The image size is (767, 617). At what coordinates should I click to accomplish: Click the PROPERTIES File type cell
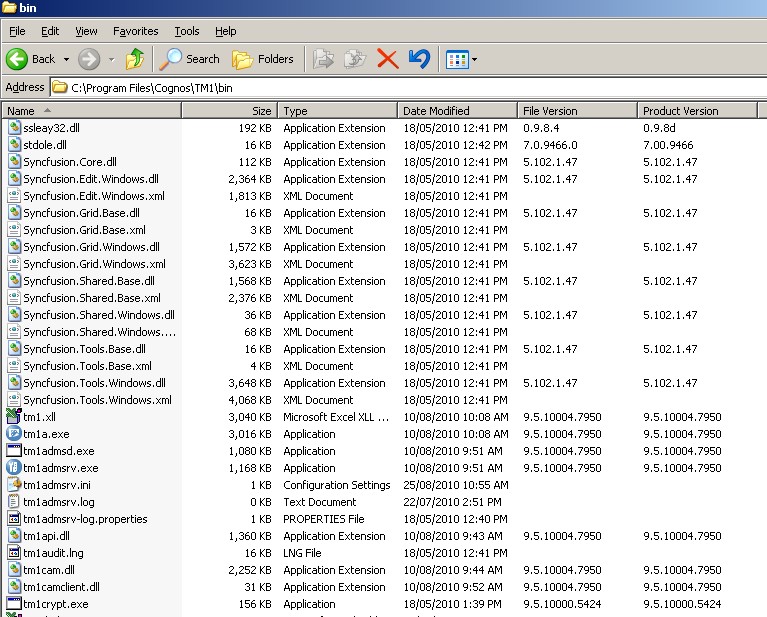pyautogui.click(x=324, y=519)
